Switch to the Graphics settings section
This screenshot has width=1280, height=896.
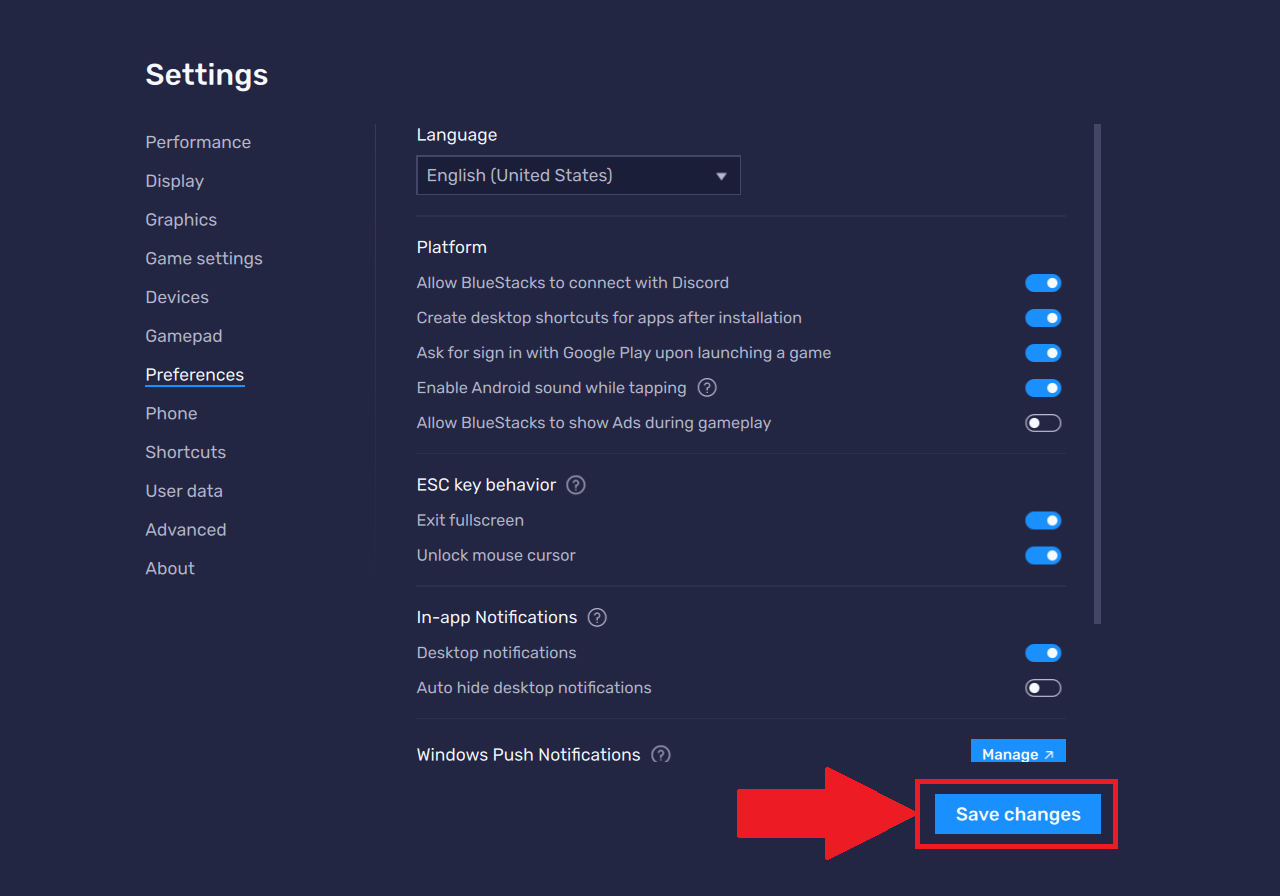click(x=181, y=220)
